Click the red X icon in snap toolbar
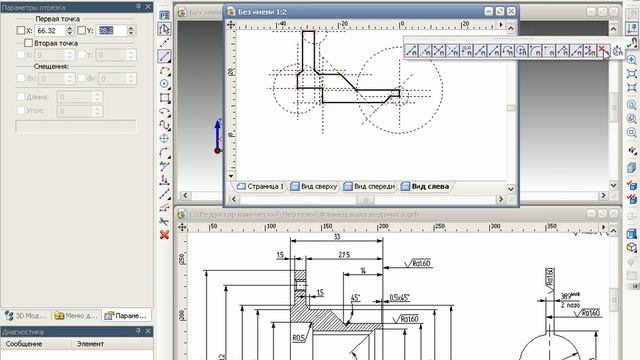Screen dimensions: 640x360 point(603,51)
